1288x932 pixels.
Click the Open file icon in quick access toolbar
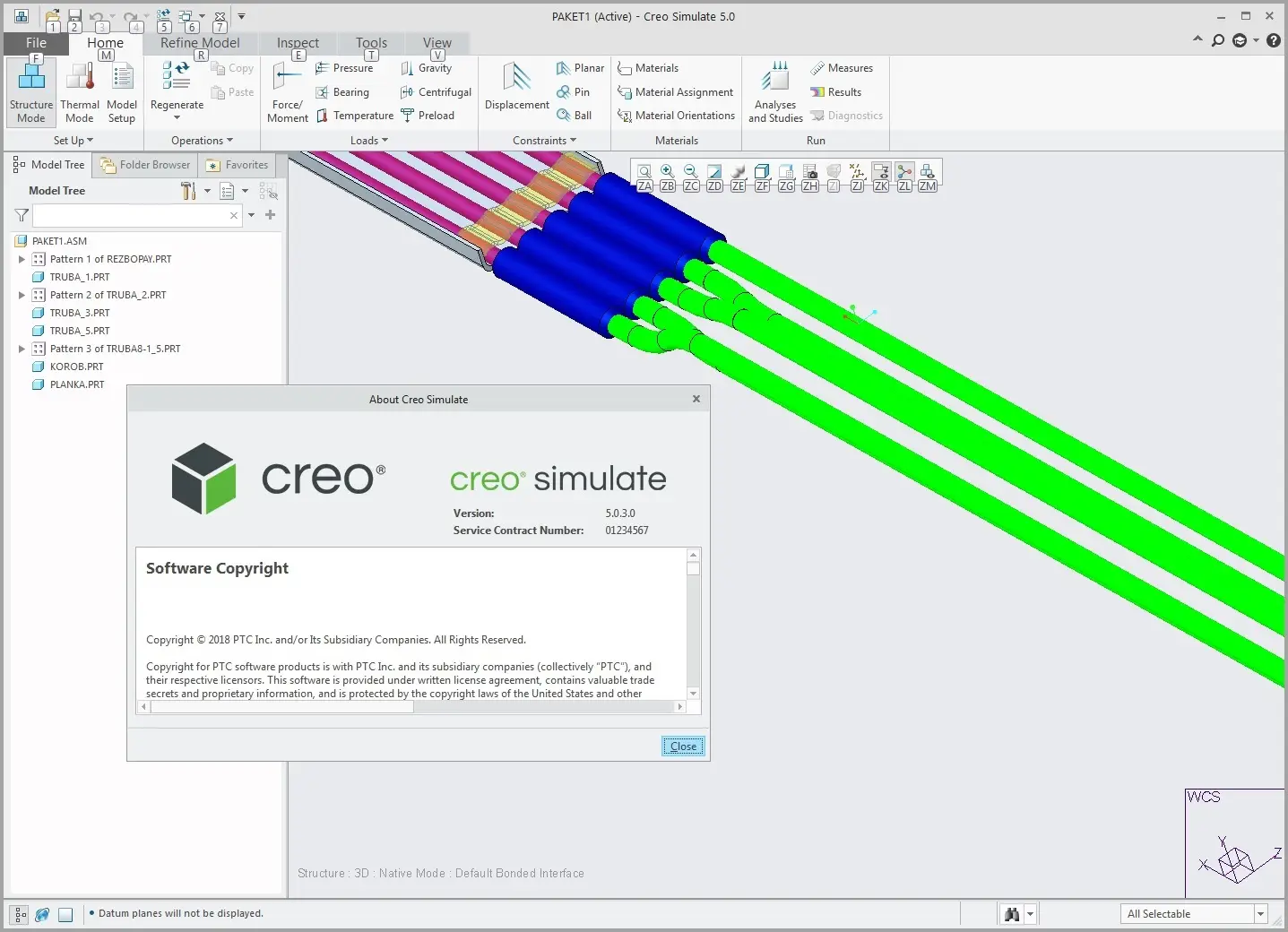(x=53, y=16)
